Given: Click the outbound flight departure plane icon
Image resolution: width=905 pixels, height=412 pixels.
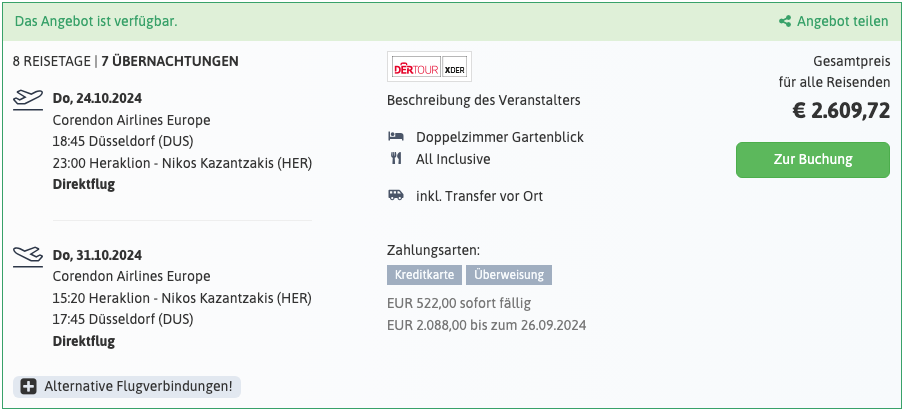Looking at the screenshot, I should [x=28, y=100].
